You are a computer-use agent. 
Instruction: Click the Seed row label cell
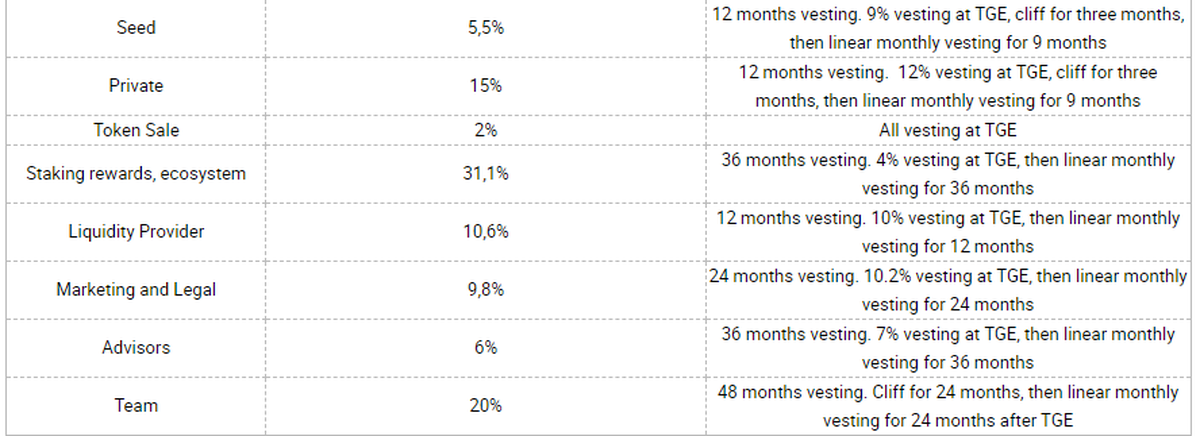pyautogui.click(x=136, y=28)
